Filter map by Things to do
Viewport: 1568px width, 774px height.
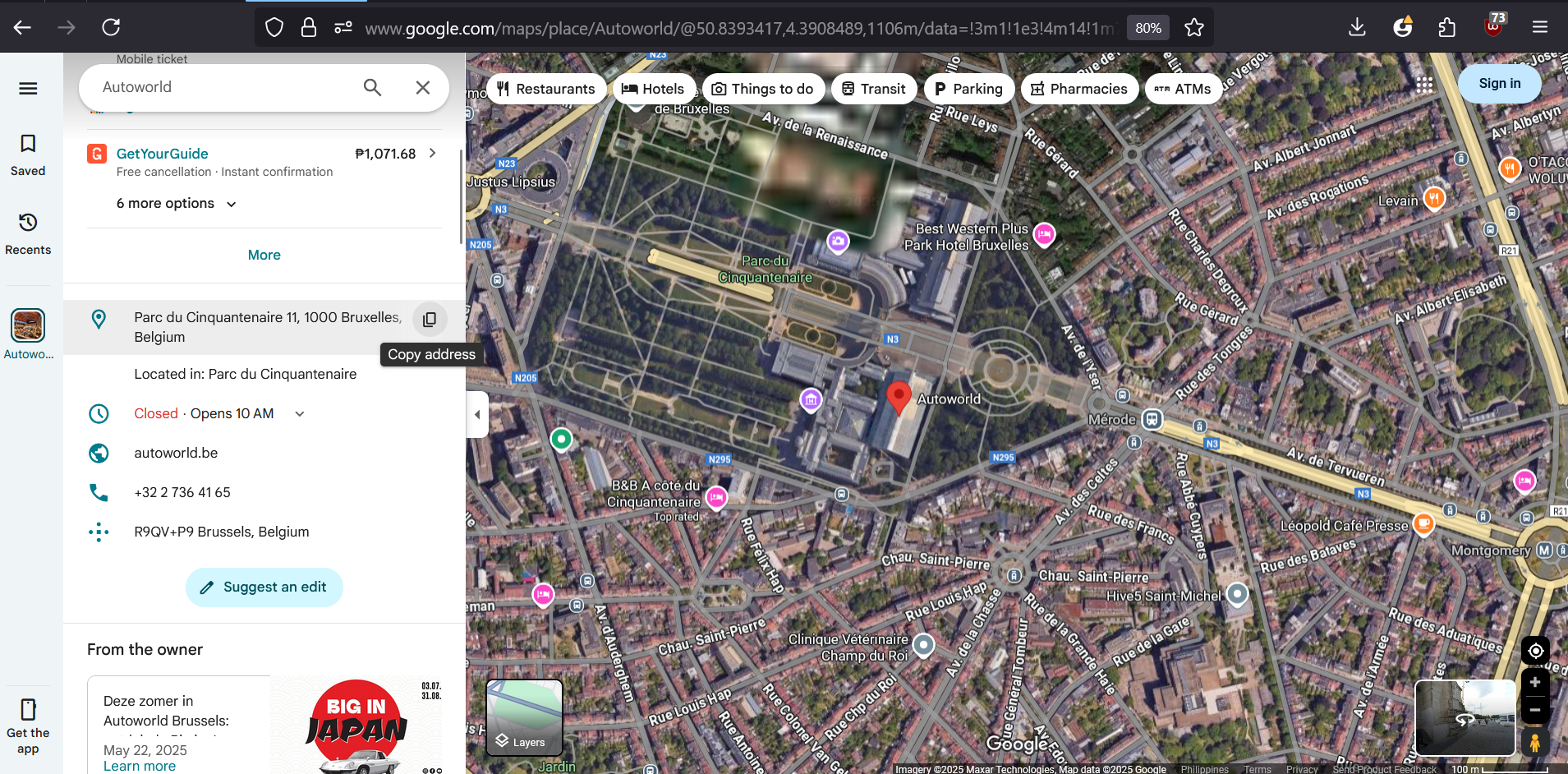[763, 89]
